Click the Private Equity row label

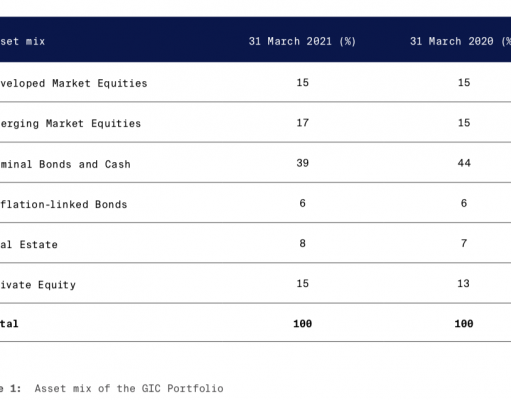[38, 285]
